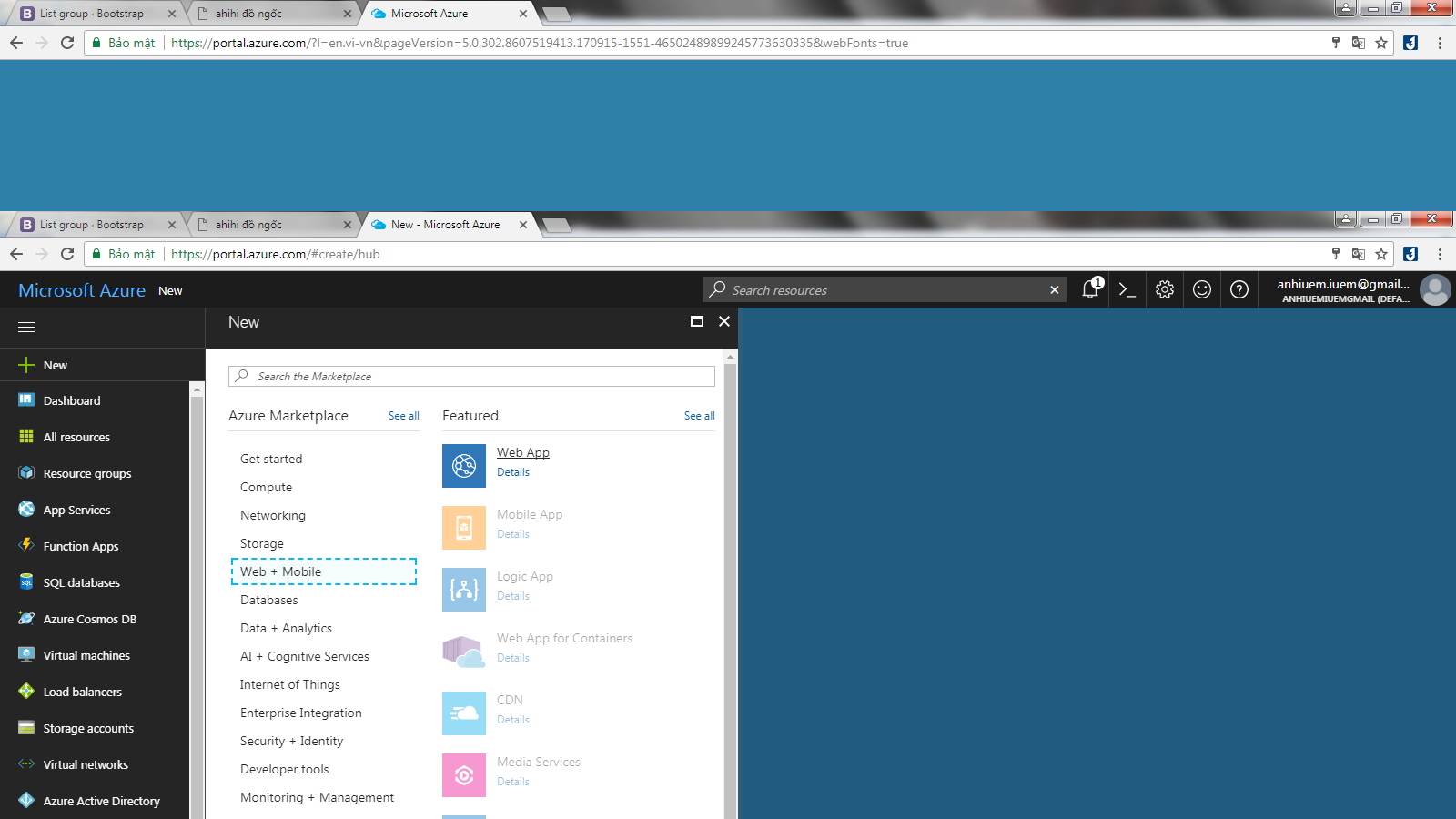Click the Mobile App featured icon

point(464,528)
